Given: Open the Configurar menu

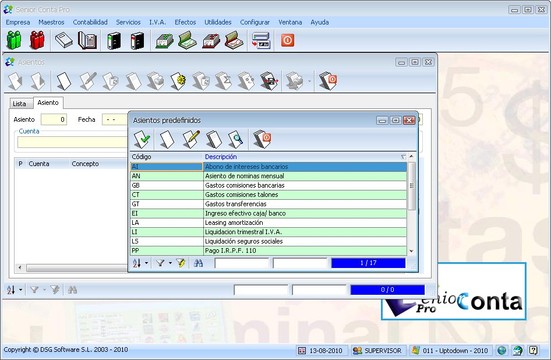Looking at the screenshot, I should [x=255, y=22].
